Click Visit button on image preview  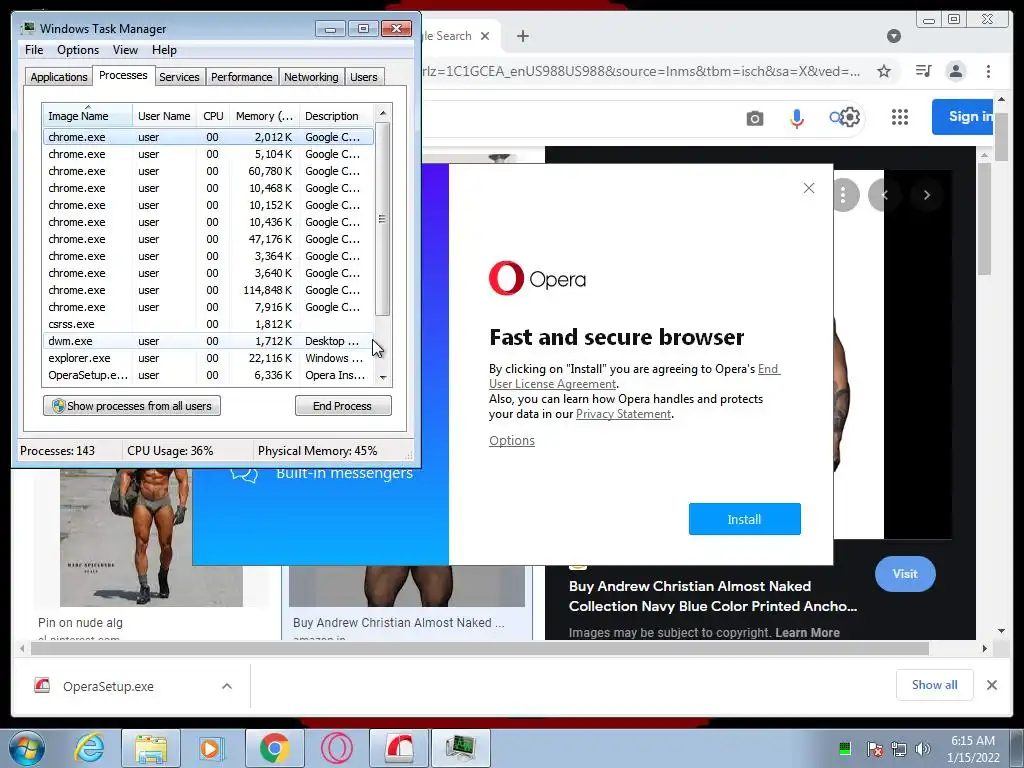(x=905, y=574)
